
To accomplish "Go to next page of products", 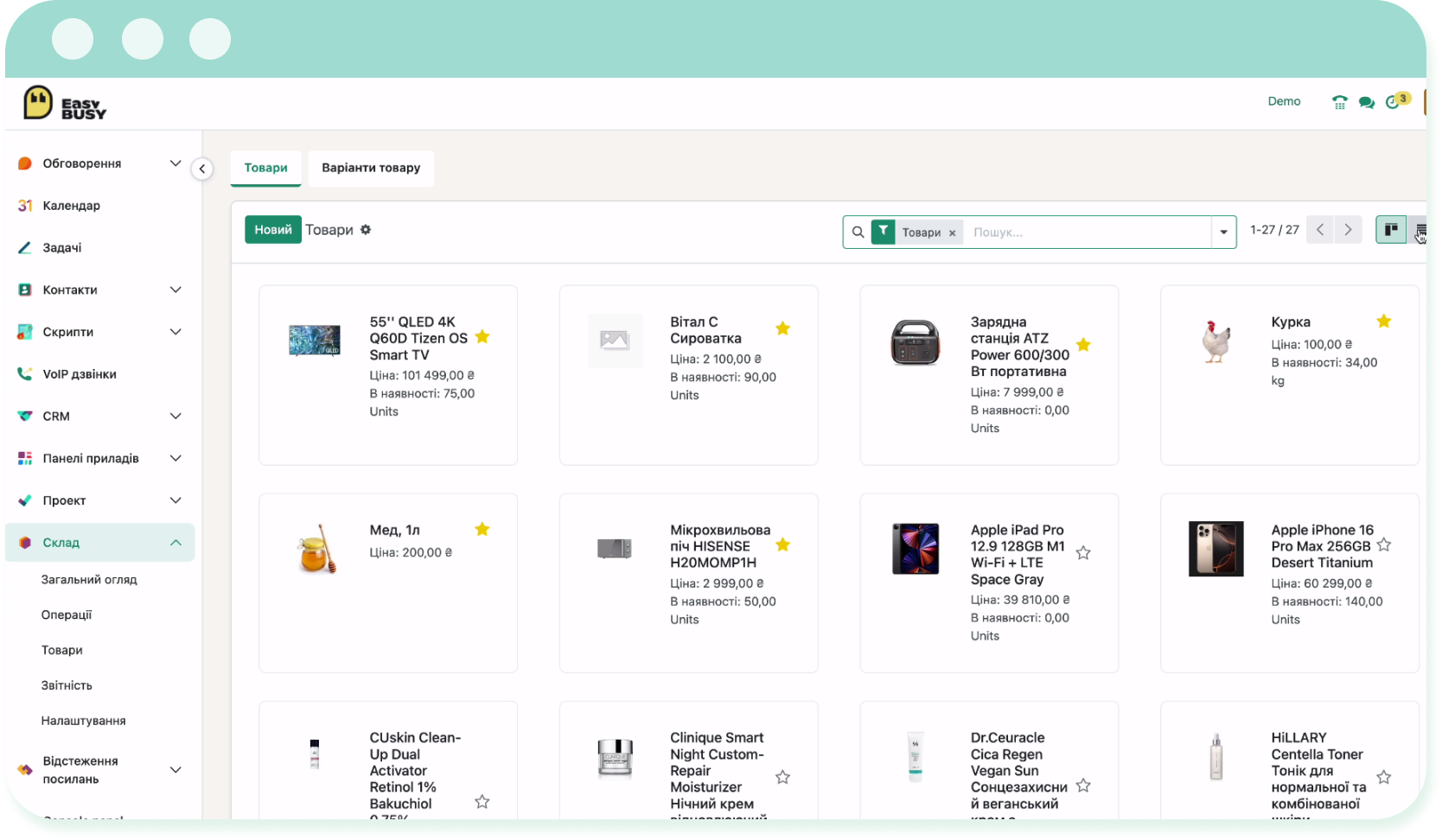I will pyautogui.click(x=1348, y=230).
